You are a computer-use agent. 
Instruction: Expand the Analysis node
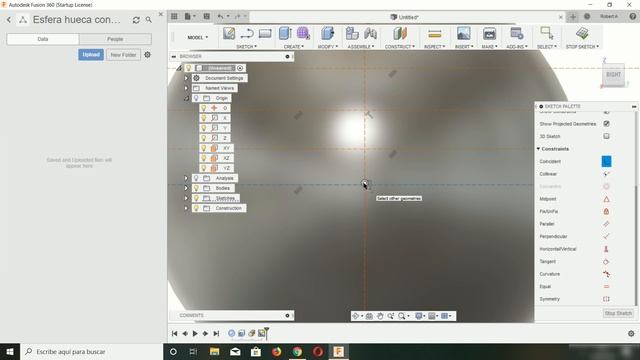tap(186, 178)
